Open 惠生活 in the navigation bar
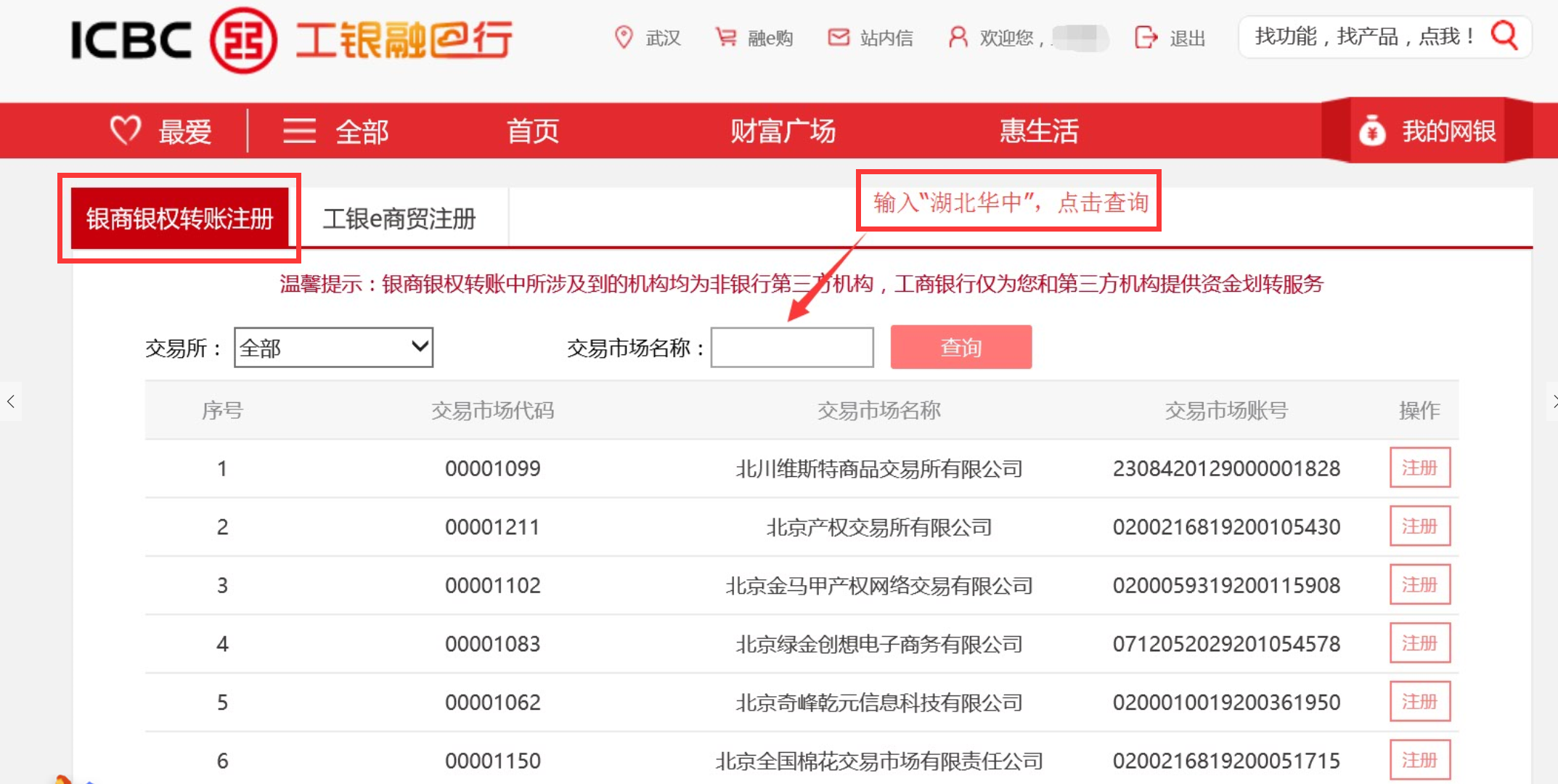Viewport: 1558px width, 784px height. (x=1039, y=131)
